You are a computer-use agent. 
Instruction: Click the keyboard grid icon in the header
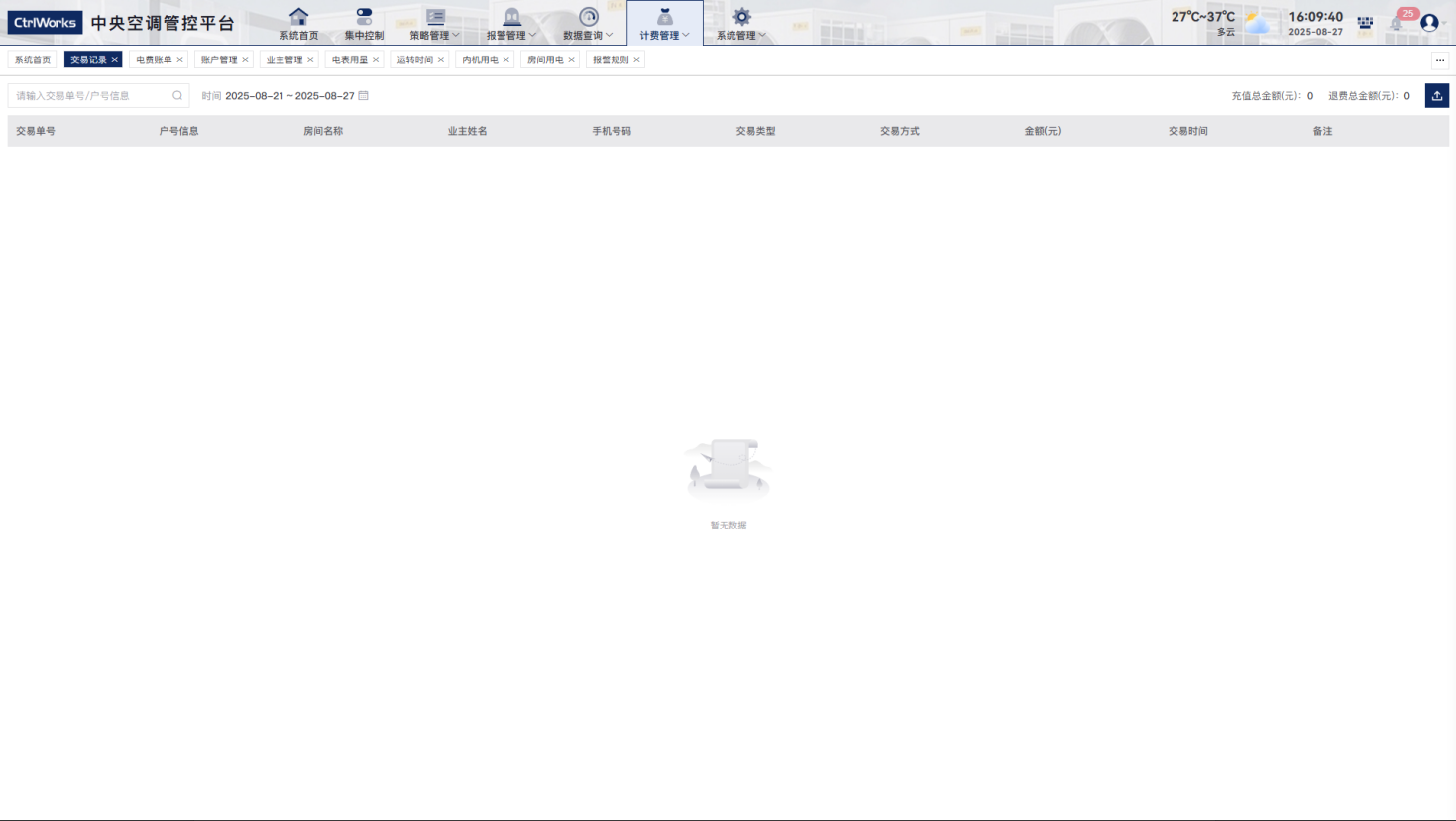click(1365, 22)
